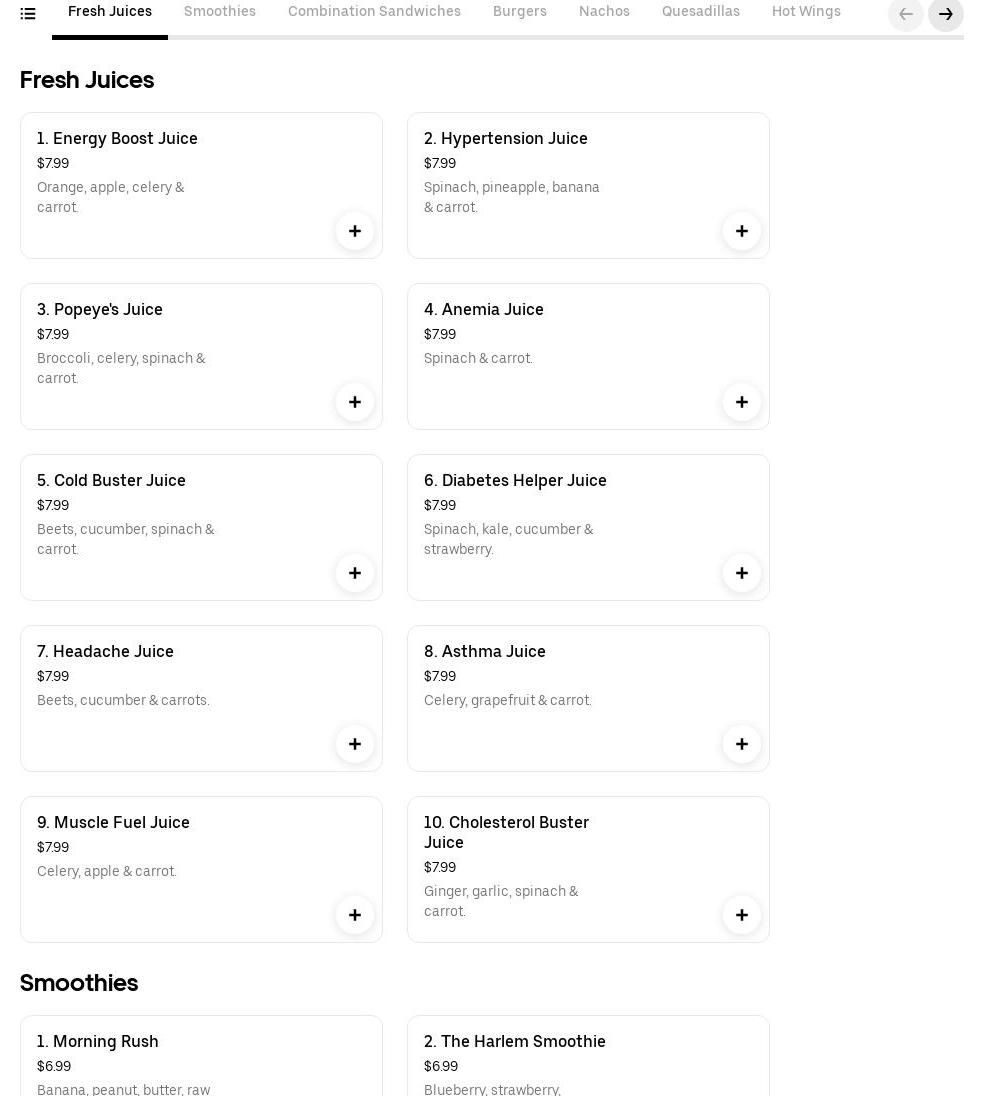Image resolution: width=984 pixels, height=1096 pixels.
Task: Add Anemia Juice using plus icon
Action: pos(741,402)
